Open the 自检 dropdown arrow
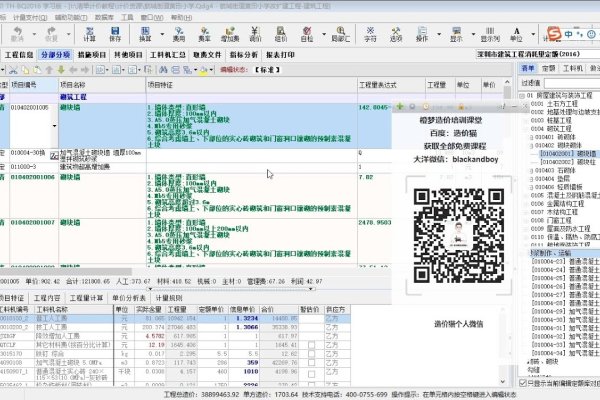This screenshot has width=600, height=400. tap(324, 34)
